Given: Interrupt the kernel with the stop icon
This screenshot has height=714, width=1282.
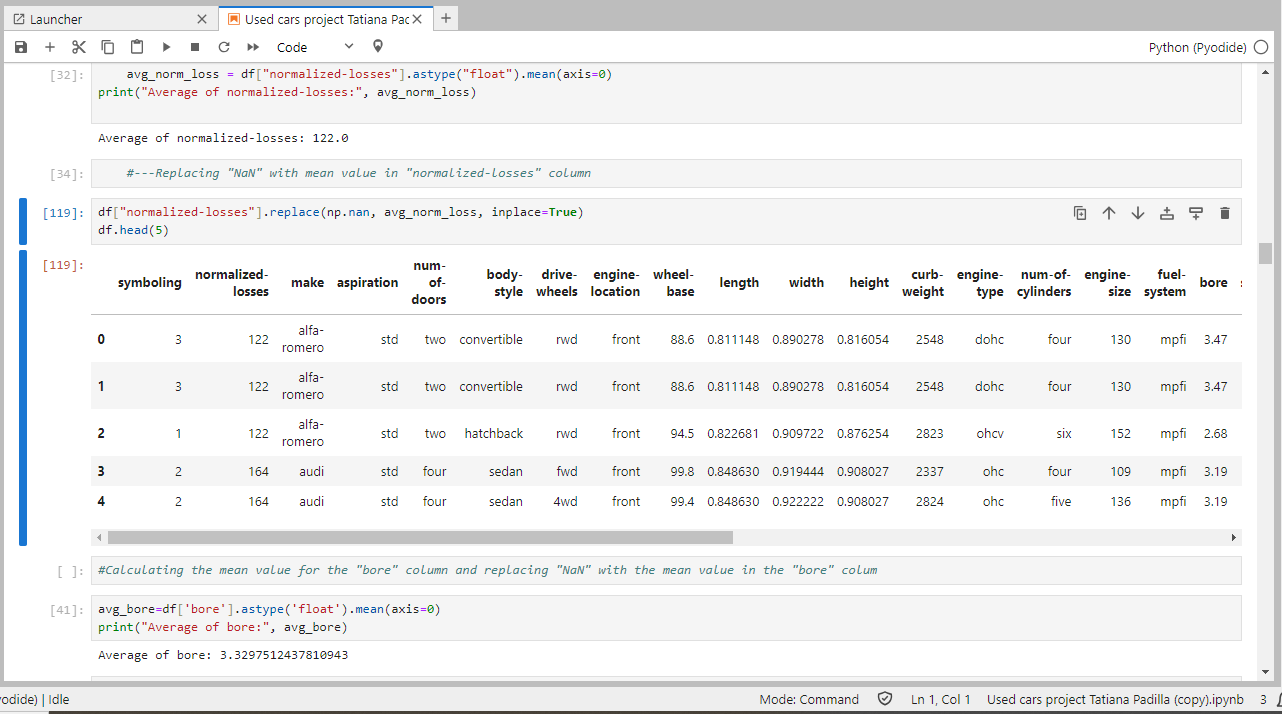Looking at the screenshot, I should tap(195, 47).
